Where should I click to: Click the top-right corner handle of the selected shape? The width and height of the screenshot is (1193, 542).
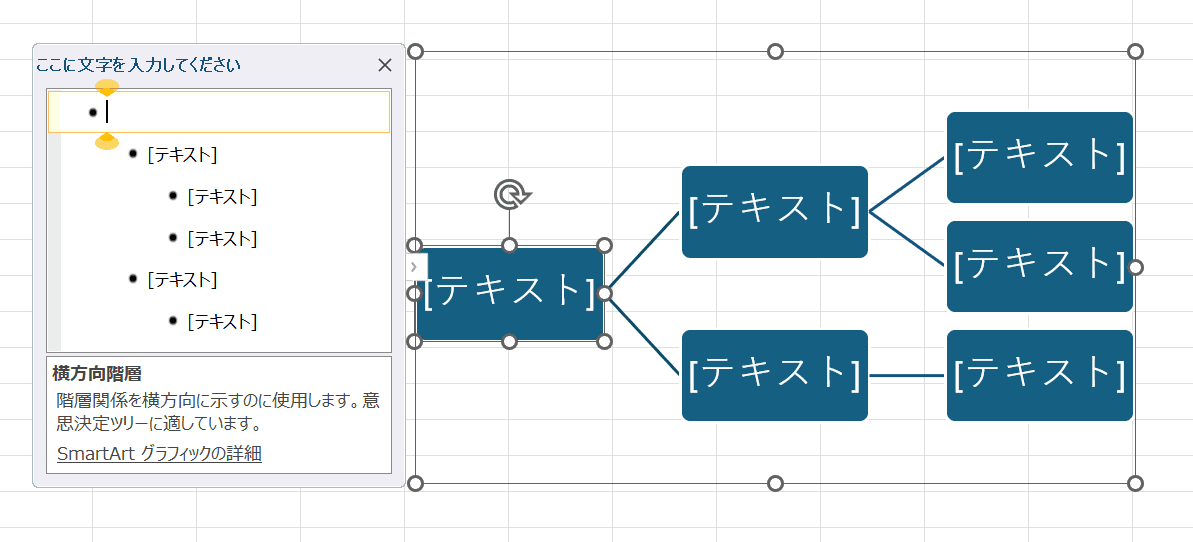point(604,245)
